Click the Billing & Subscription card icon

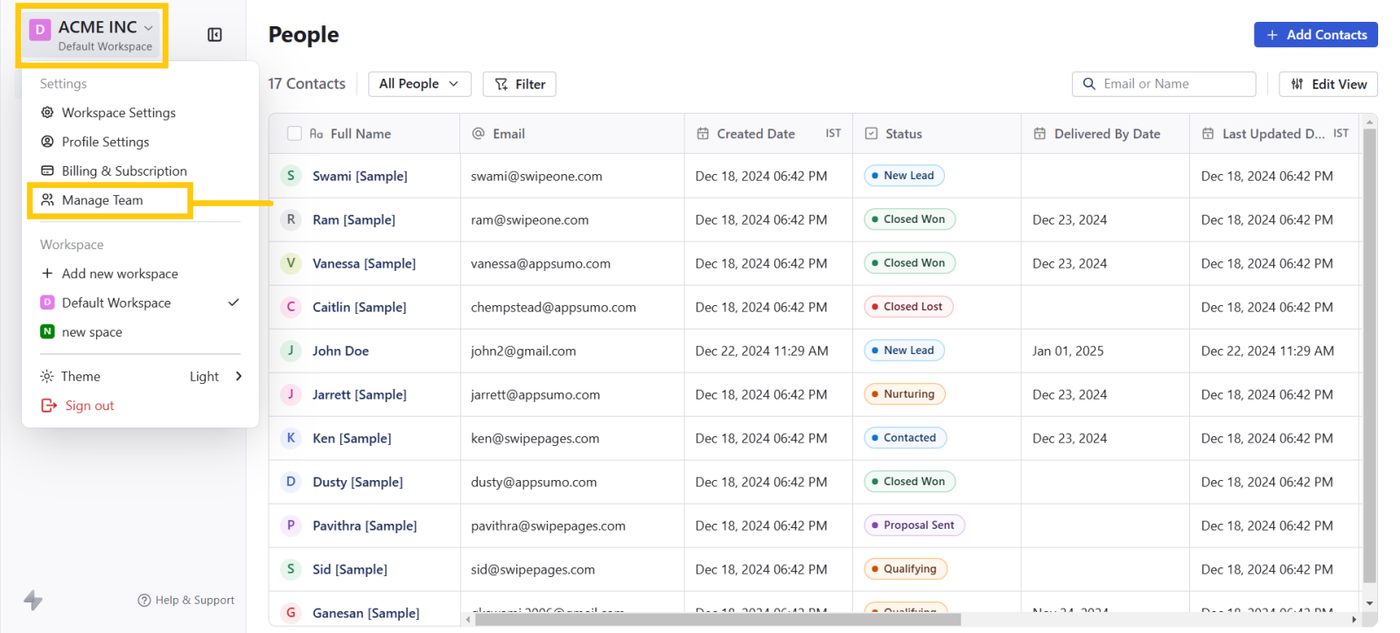(x=47, y=171)
